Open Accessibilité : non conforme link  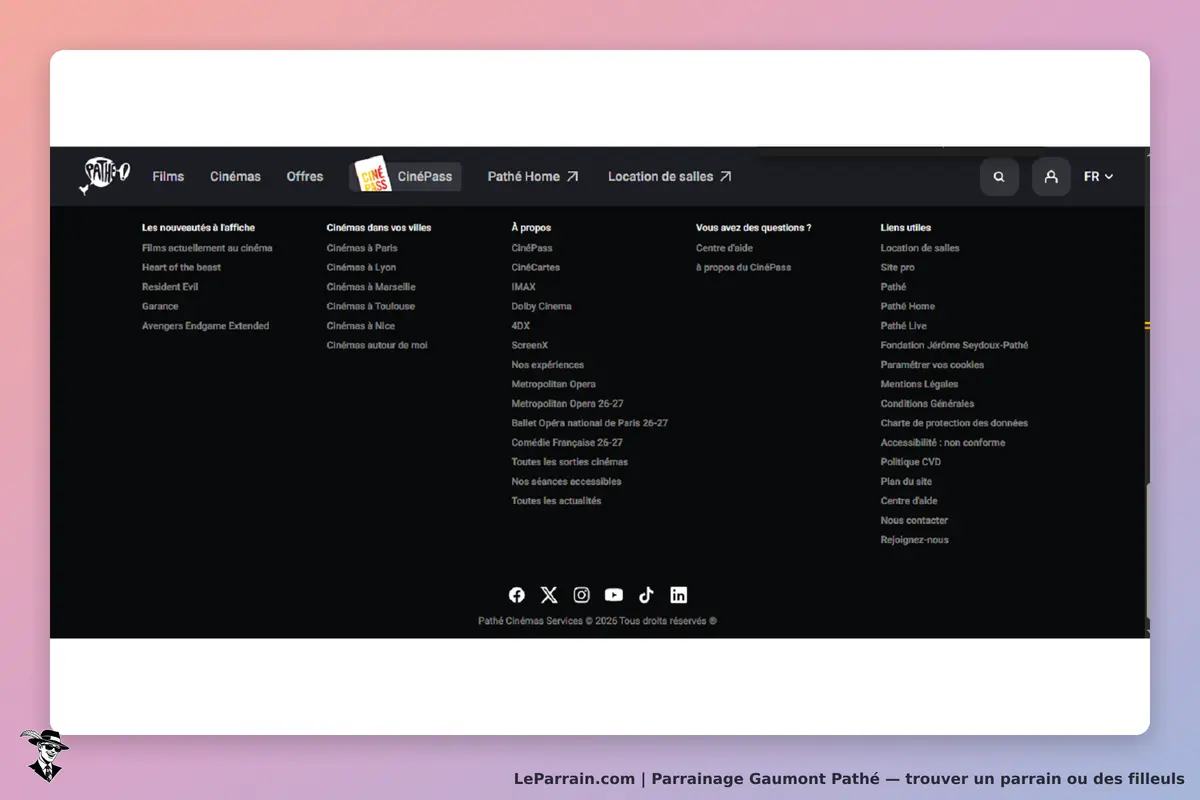pos(943,443)
